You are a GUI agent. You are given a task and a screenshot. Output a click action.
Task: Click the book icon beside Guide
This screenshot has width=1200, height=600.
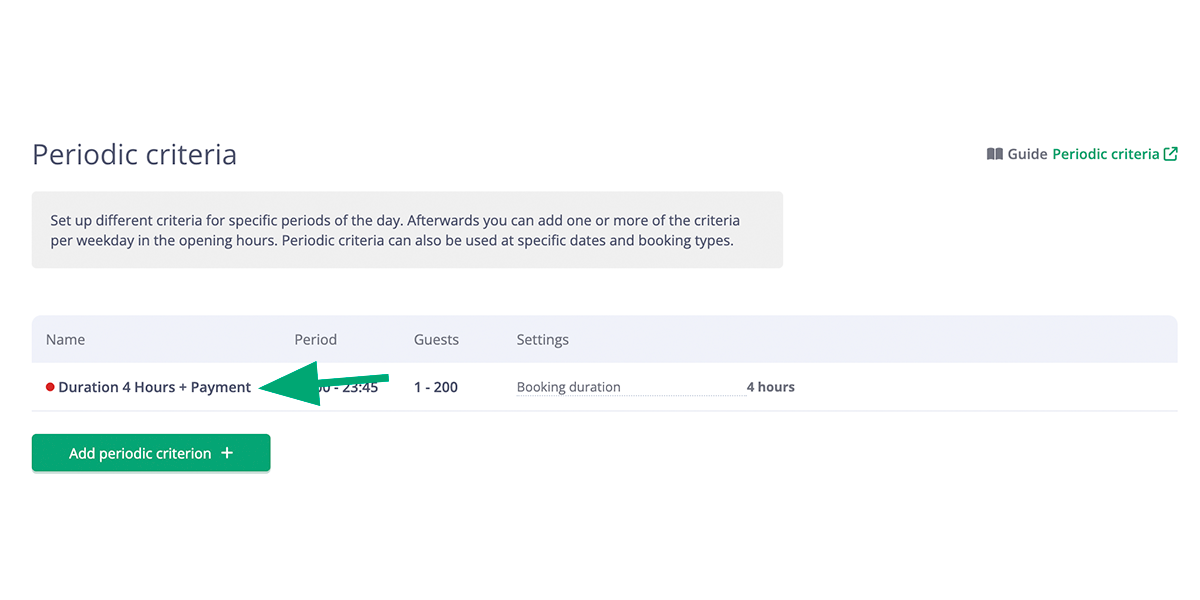coord(995,153)
